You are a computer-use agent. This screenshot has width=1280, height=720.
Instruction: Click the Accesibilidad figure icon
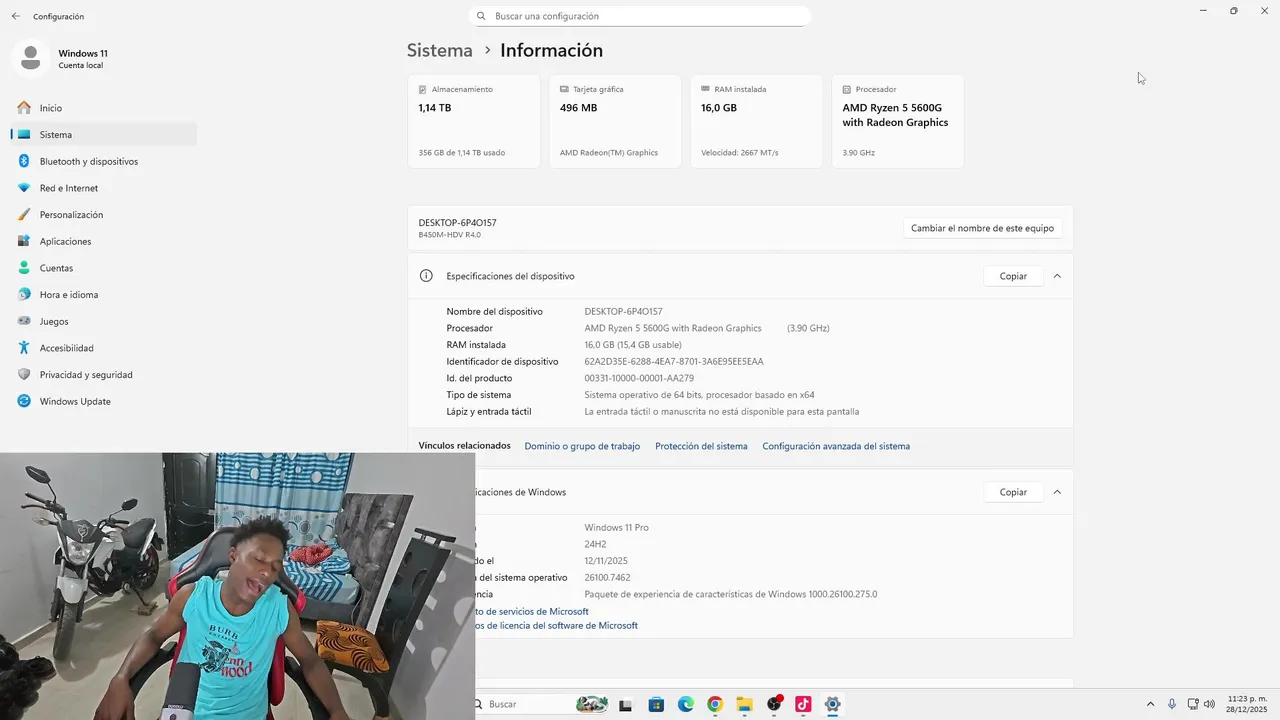pyautogui.click(x=24, y=348)
